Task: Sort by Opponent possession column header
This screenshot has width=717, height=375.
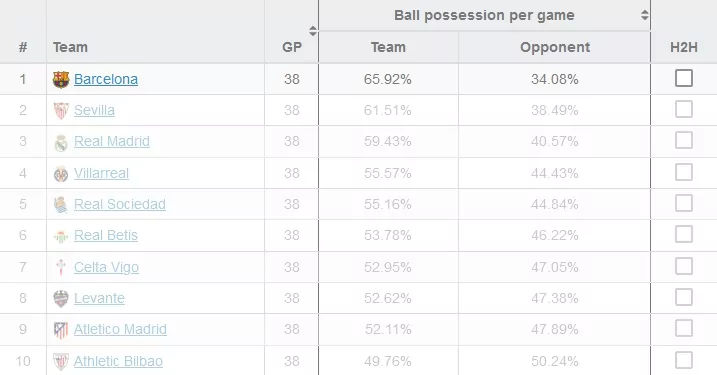Action: coord(555,47)
